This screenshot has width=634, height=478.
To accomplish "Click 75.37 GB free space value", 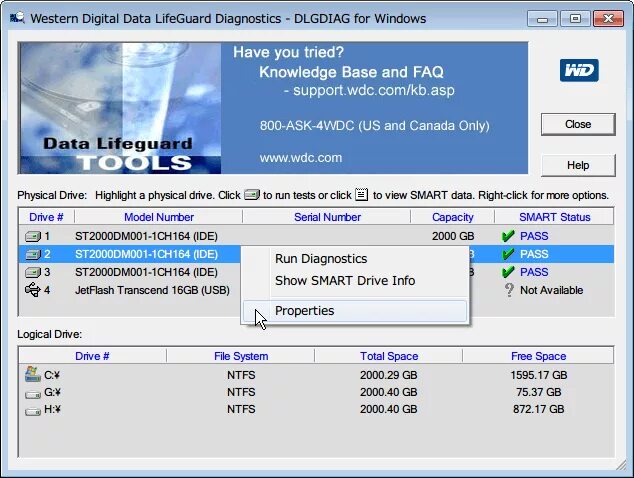I will coord(539,392).
